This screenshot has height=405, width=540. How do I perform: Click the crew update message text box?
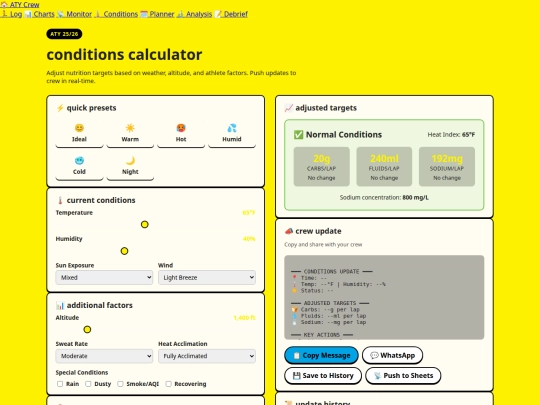[384, 298]
